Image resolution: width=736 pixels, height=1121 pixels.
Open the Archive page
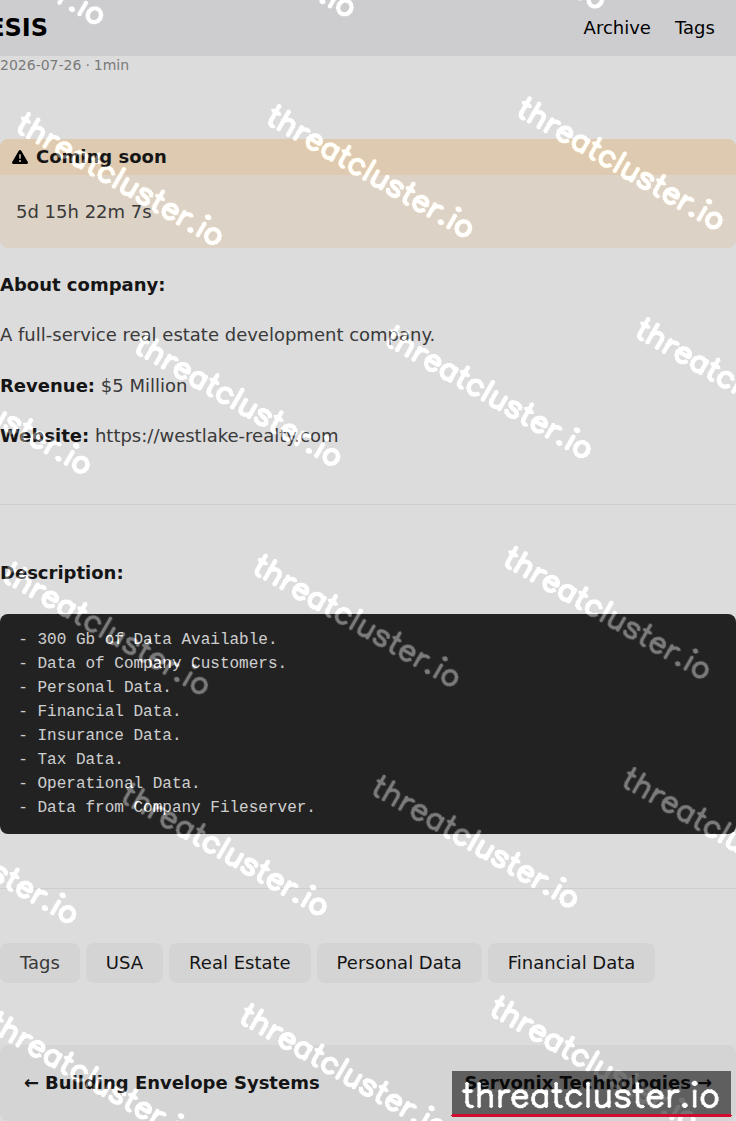pos(617,28)
